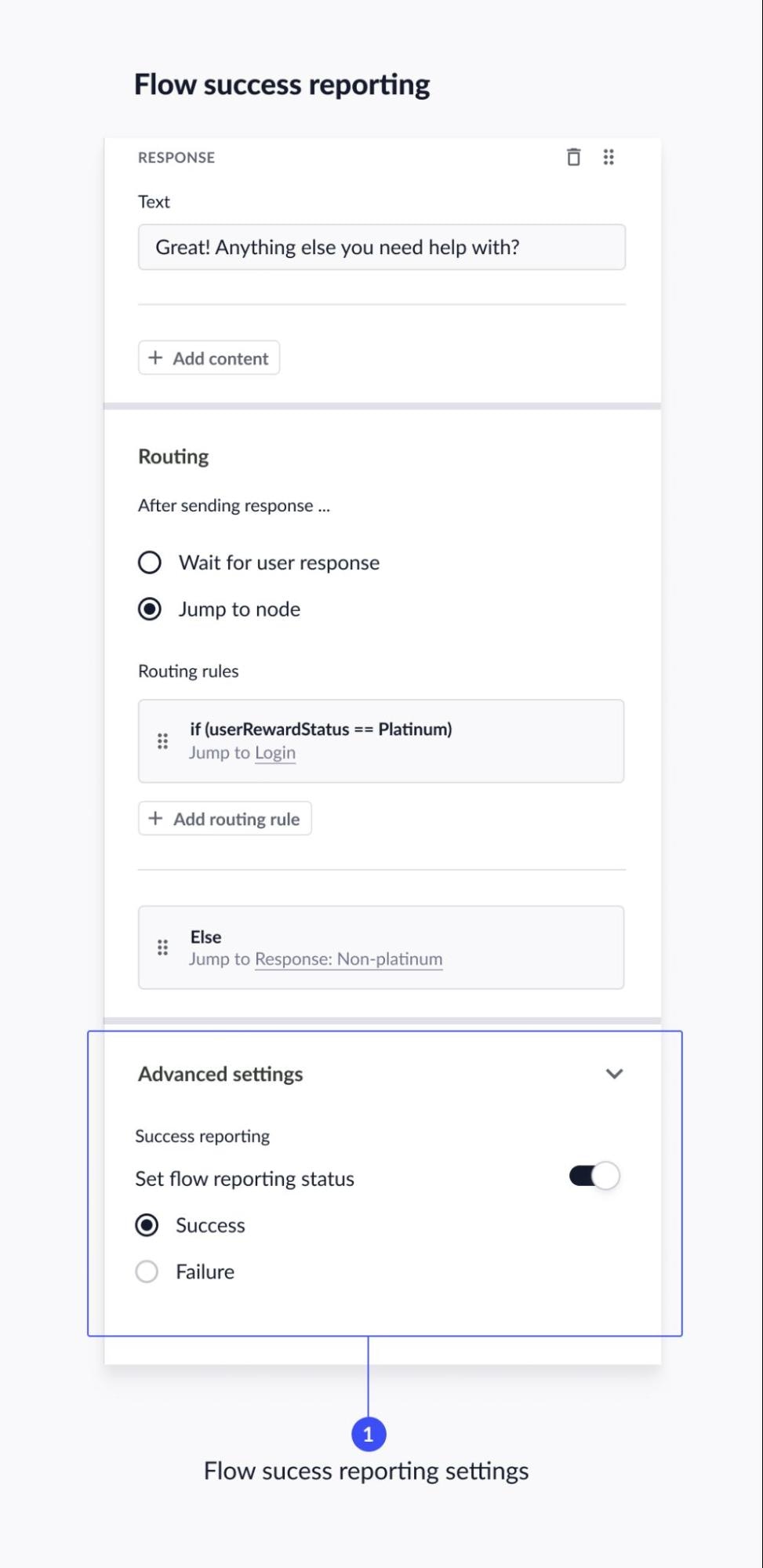
Task: Click the plus icon beside Add routing rule
Action: 156,818
